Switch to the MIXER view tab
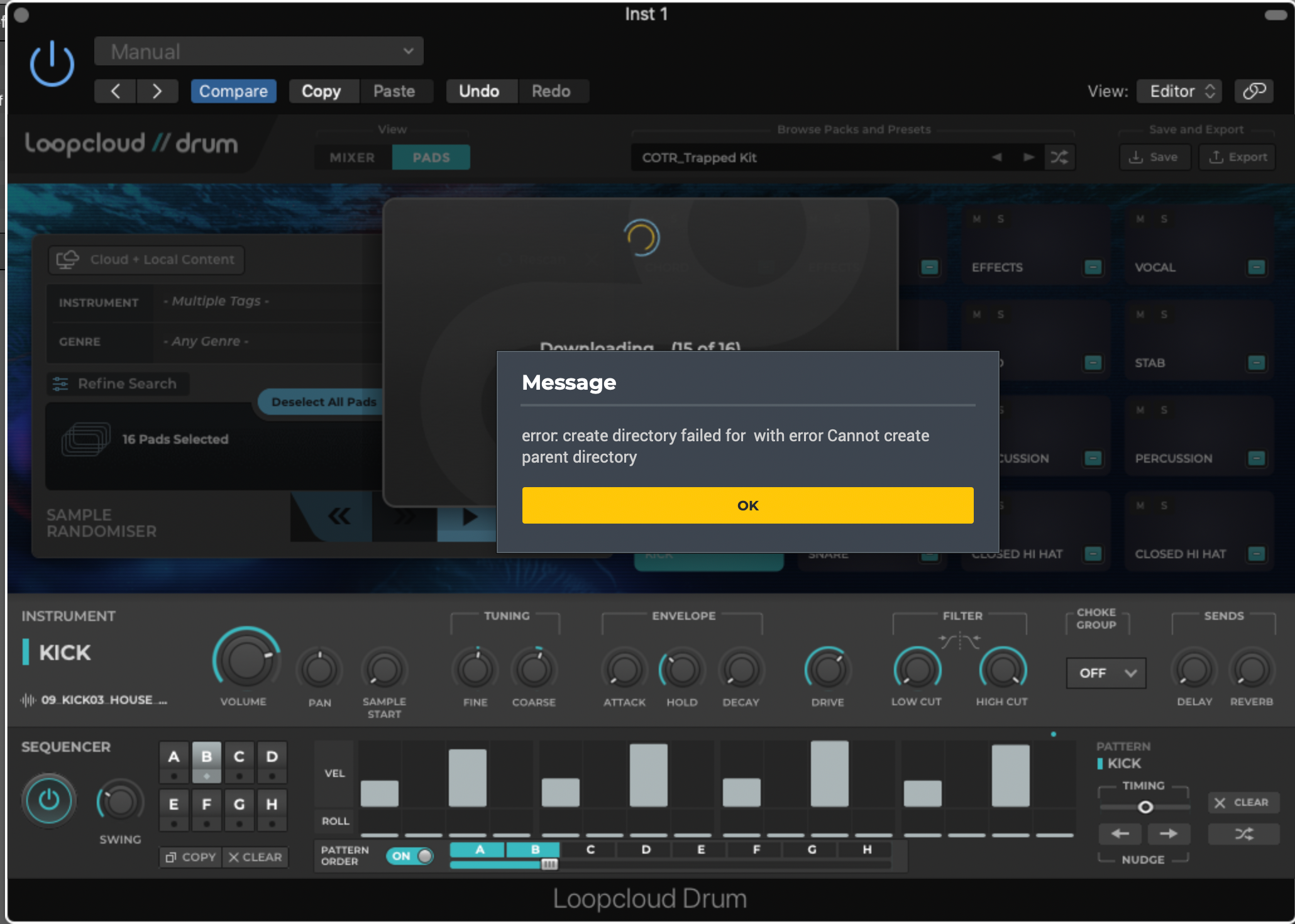This screenshot has width=1295, height=924. [352, 158]
